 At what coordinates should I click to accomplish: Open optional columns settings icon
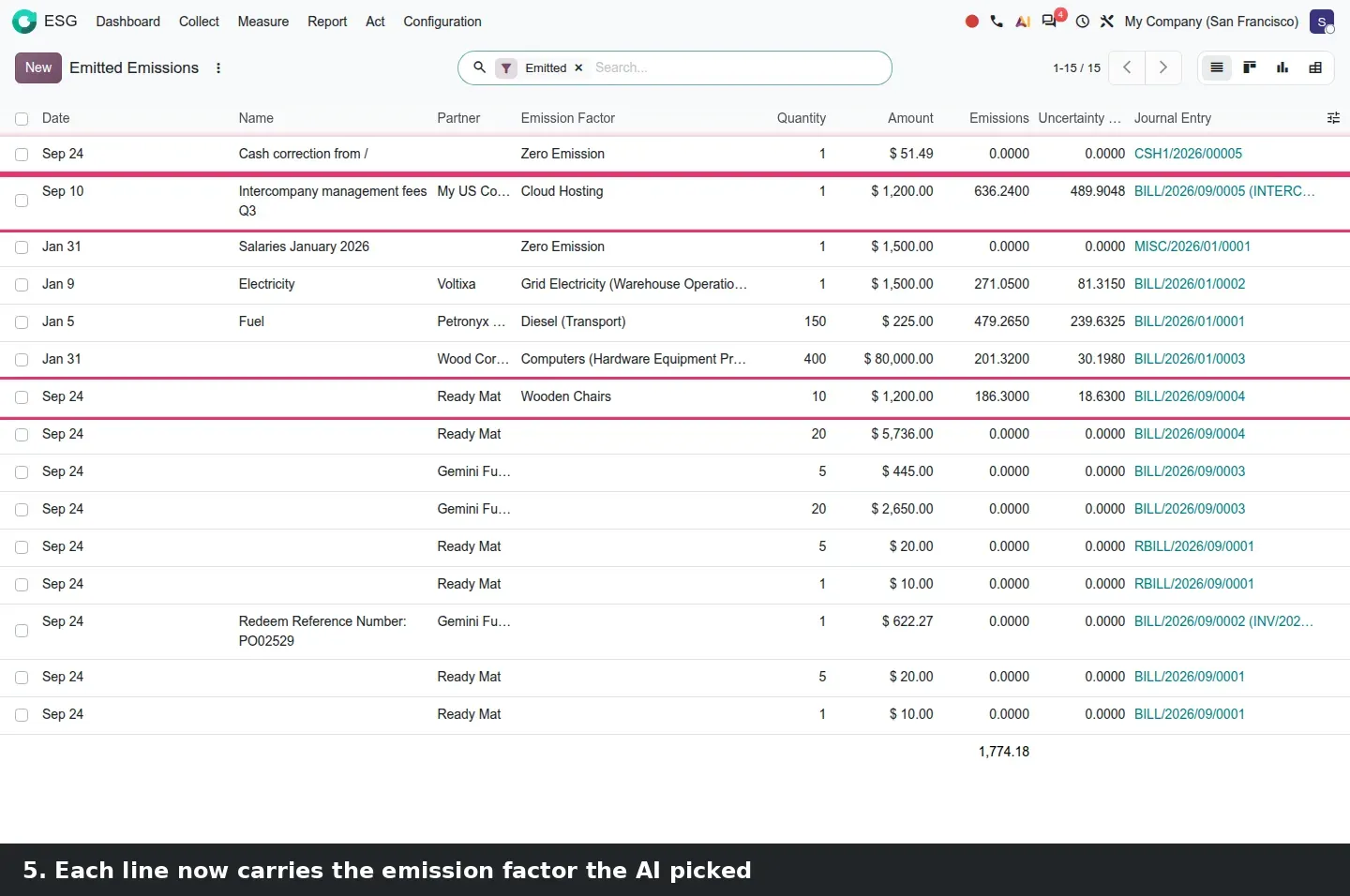[1333, 118]
